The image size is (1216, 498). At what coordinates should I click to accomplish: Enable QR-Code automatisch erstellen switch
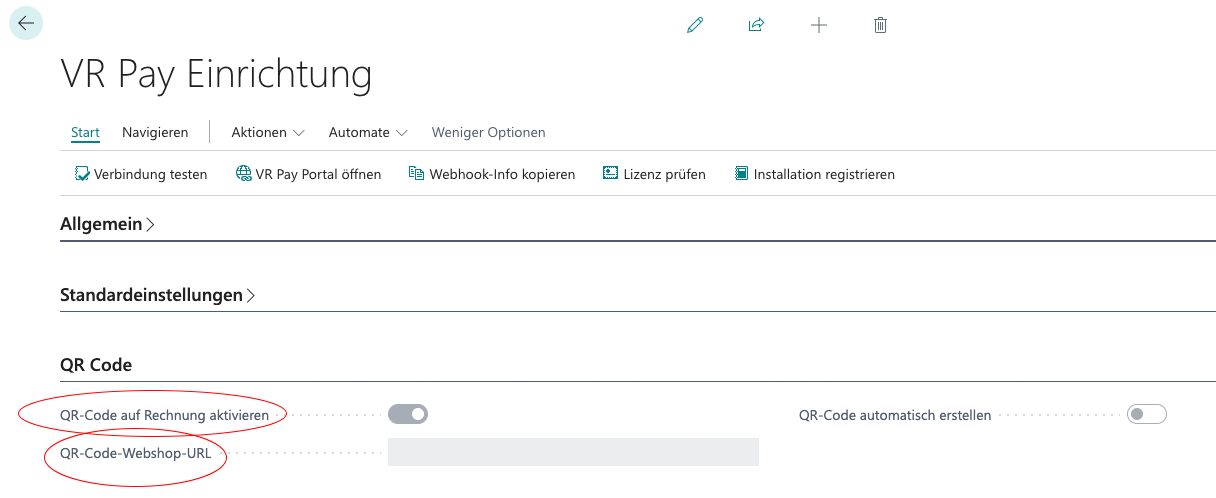[1146, 414]
